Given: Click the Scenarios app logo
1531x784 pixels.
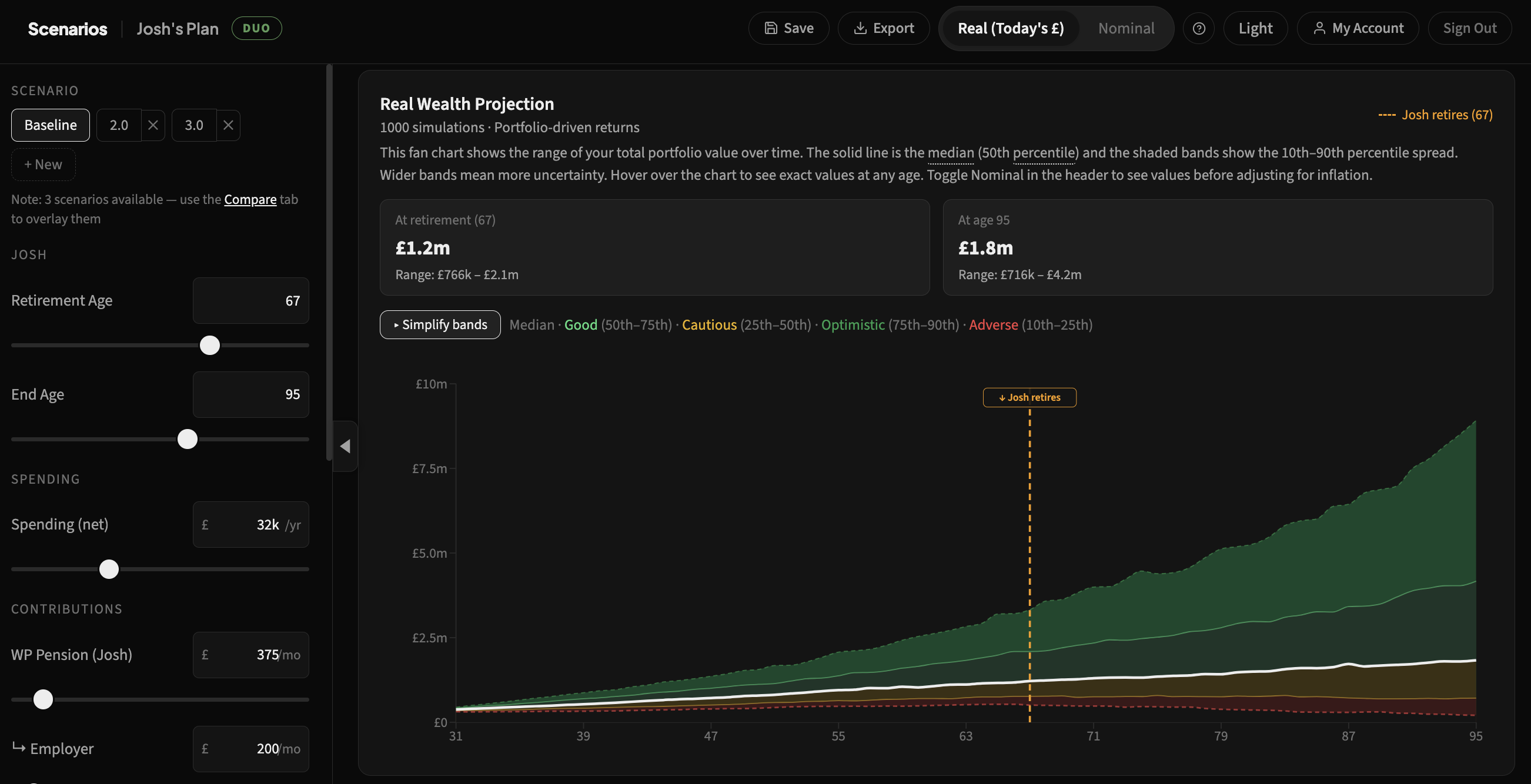Looking at the screenshot, I should [x=67, y=28].
